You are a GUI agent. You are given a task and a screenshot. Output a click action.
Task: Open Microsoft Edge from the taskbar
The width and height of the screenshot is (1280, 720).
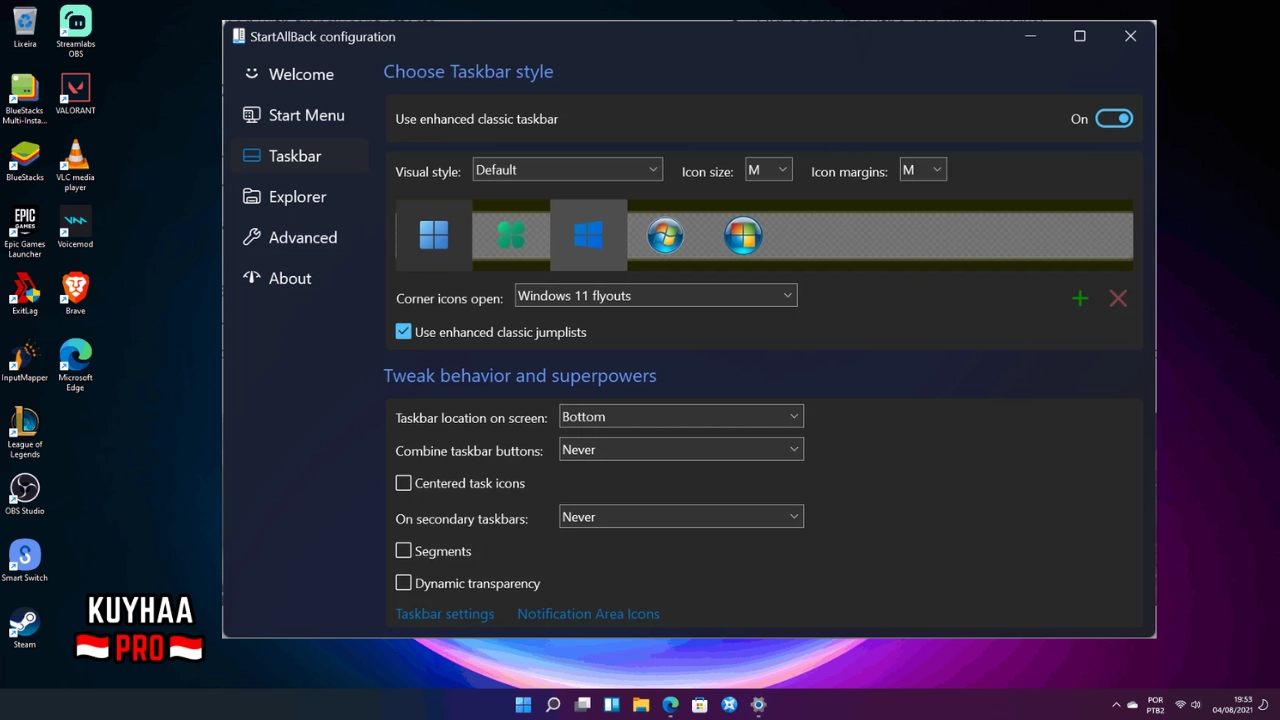(x=671, y=705)
